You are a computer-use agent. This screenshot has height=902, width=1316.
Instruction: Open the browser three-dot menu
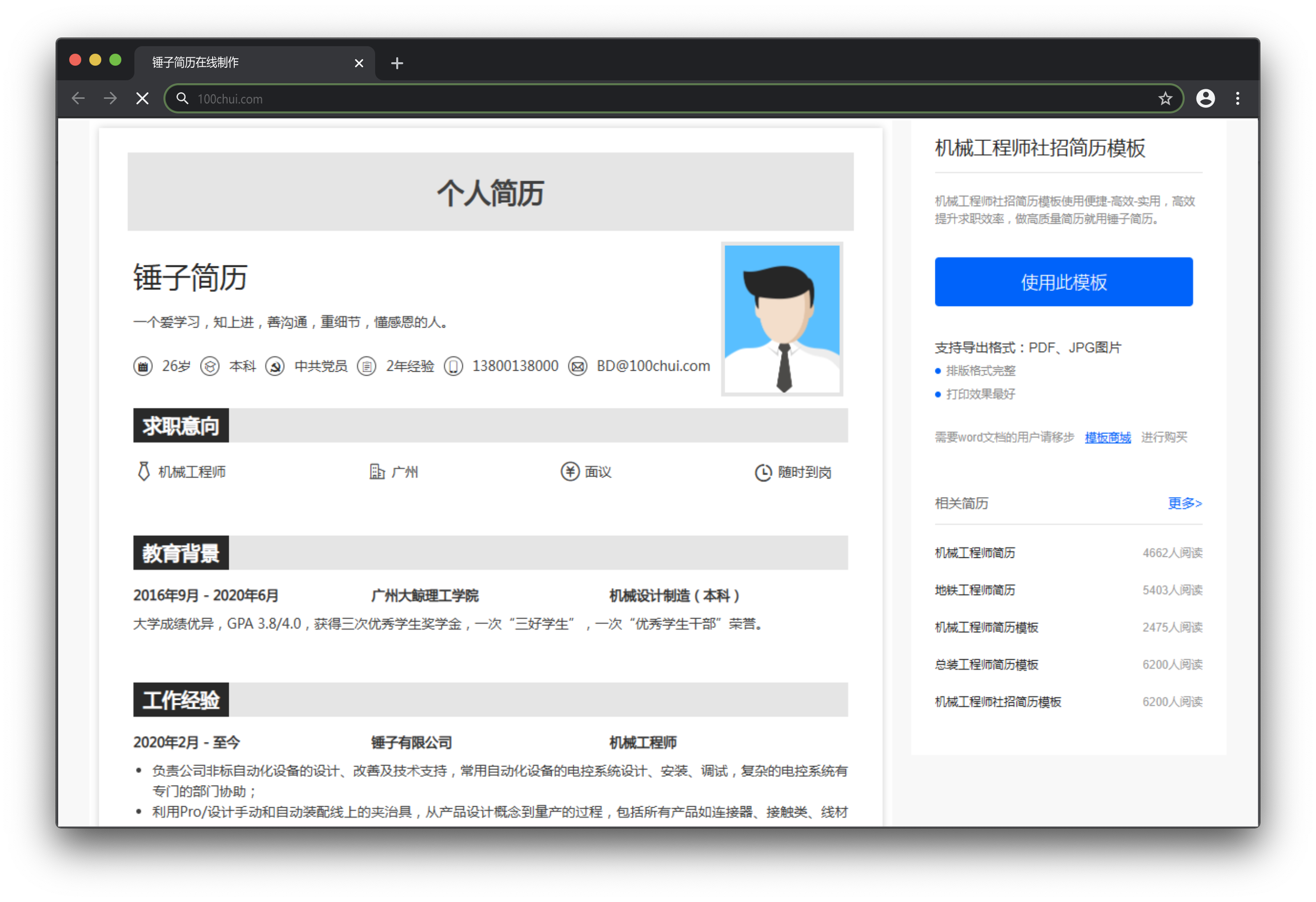click(1238, 99)
